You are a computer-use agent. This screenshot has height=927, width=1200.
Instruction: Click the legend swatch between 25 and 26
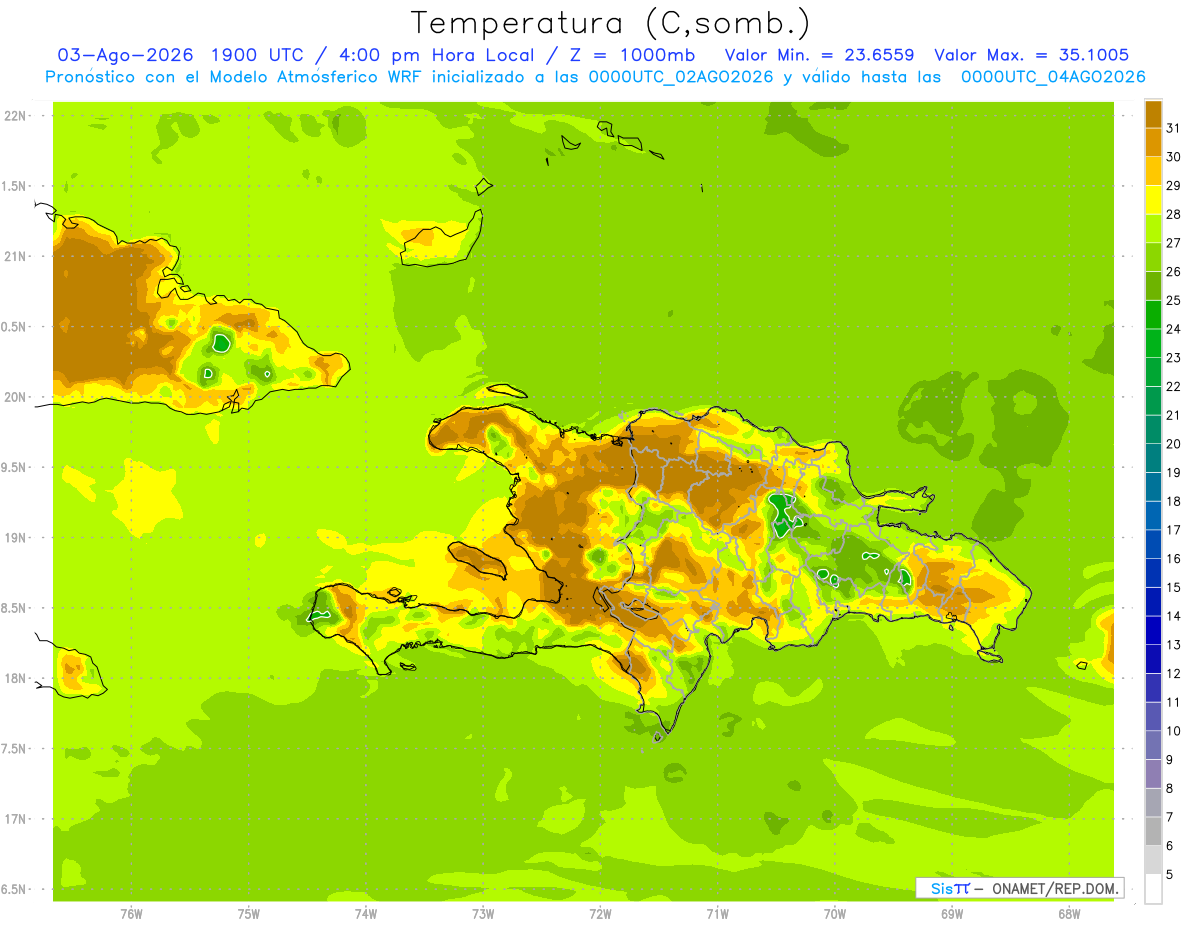(1153, 286)
